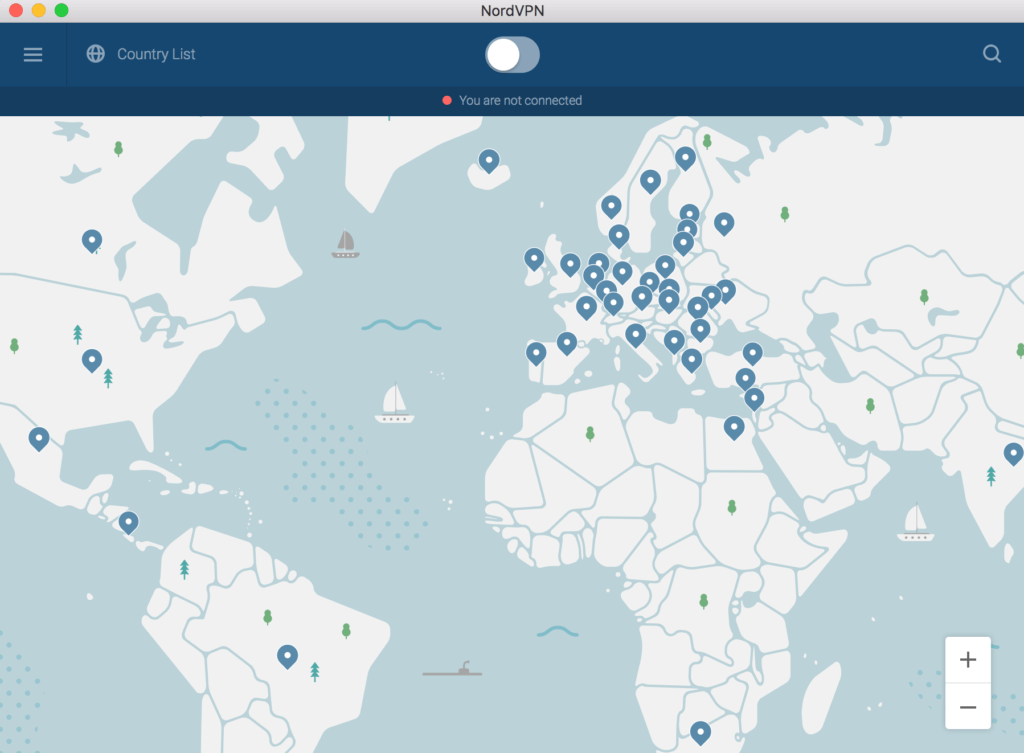
Task: Select the Poland server pin
Action: 665,266
